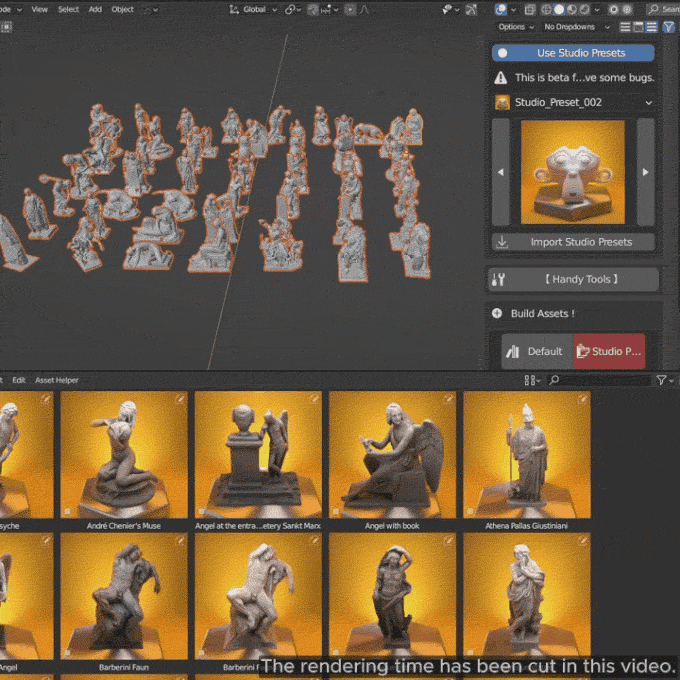Open the Handy Tools panel
The height and width of the screenshot is (680, 680).
(574, 279)
